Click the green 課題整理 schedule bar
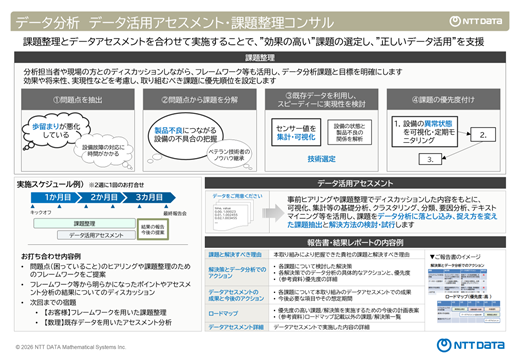Viewport: 520px width, 360px height. pos(84,223)
